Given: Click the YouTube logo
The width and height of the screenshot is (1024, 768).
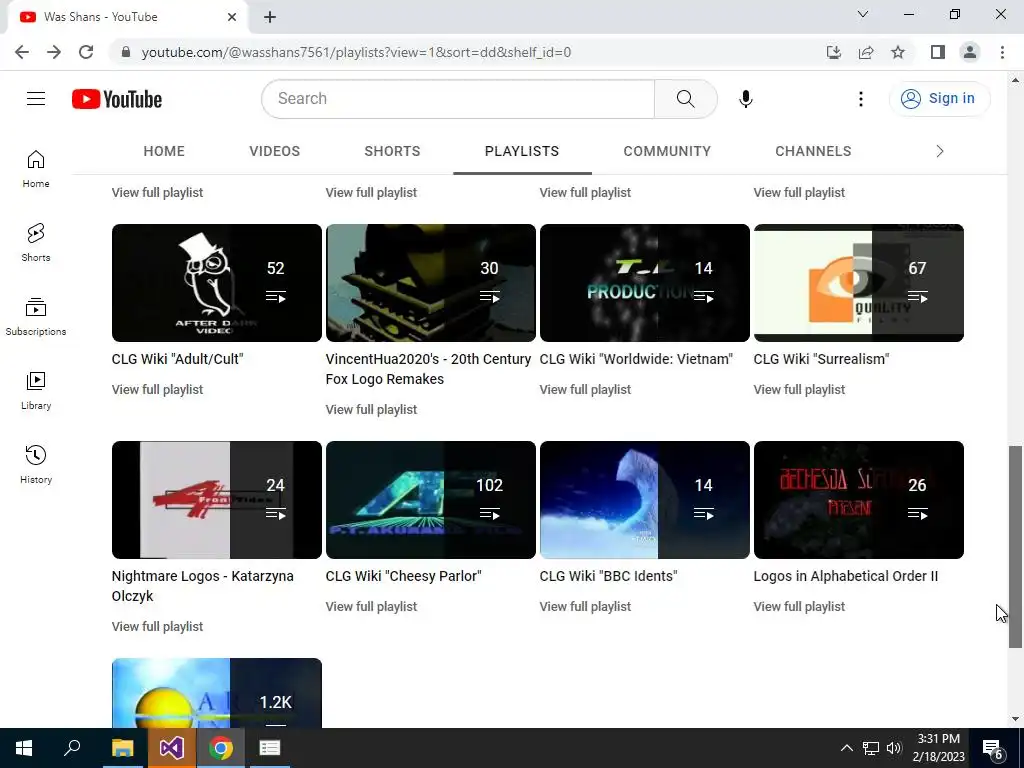Looking at the screenshot, I should [117, 99].
